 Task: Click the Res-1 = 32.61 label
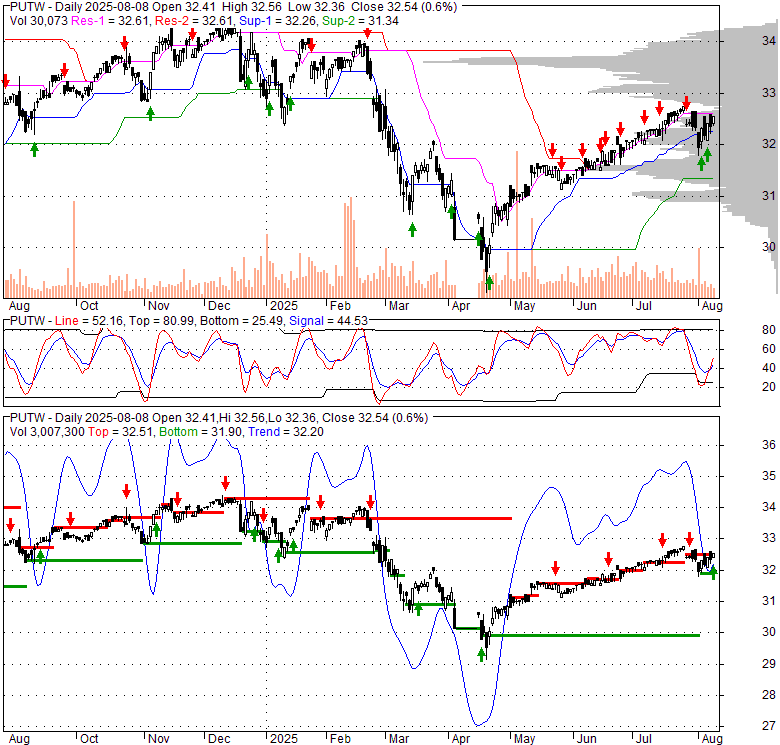pyautogui.click(x=111, y=21)
